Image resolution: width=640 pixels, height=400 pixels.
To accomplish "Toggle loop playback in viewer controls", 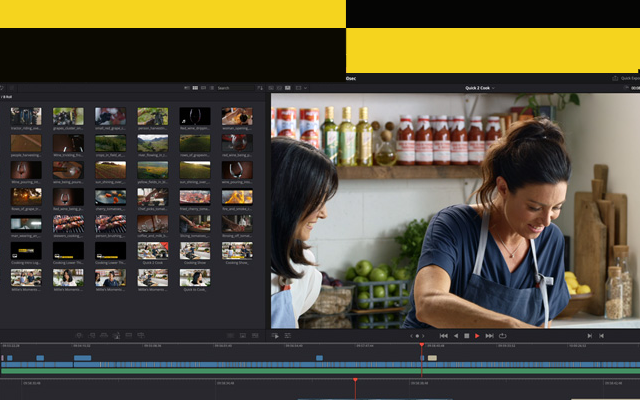I will pyautogui.click(x=502, y=336).
